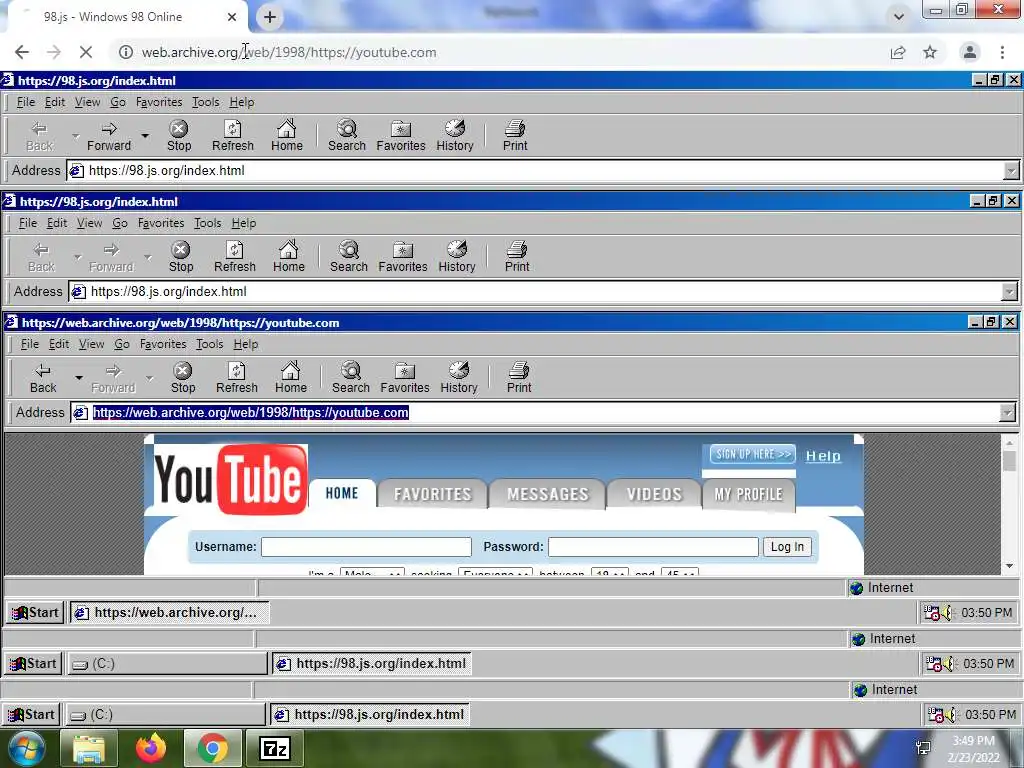This screenshot has width=1024, height=768.
Task: Open new Chrome tab with plus button
Action: click(x=270, y=17)
